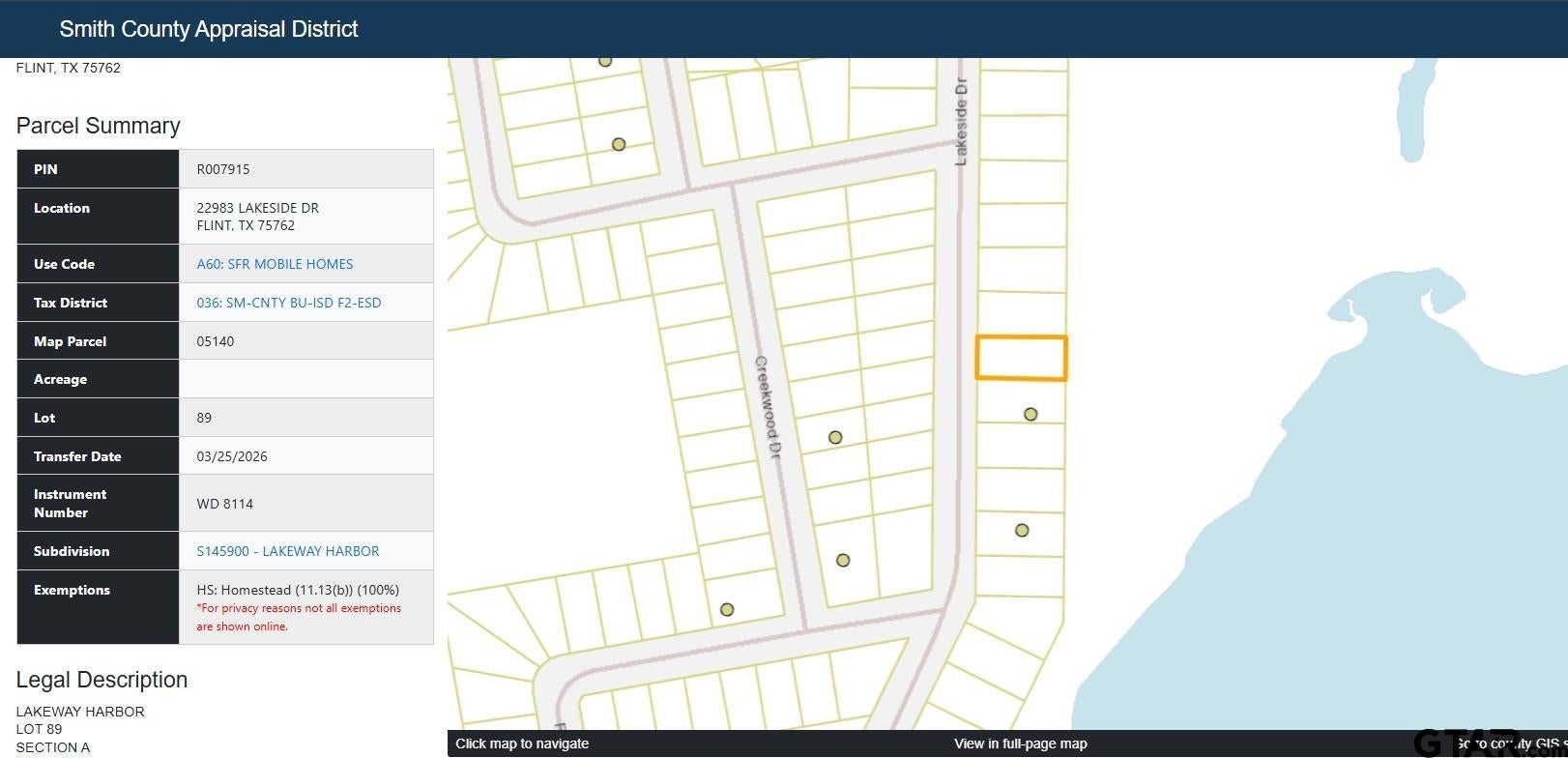Screen dimensions: 1568x758
Task: Click the Instrument Number value WD 8114
Action: (224, 504)
